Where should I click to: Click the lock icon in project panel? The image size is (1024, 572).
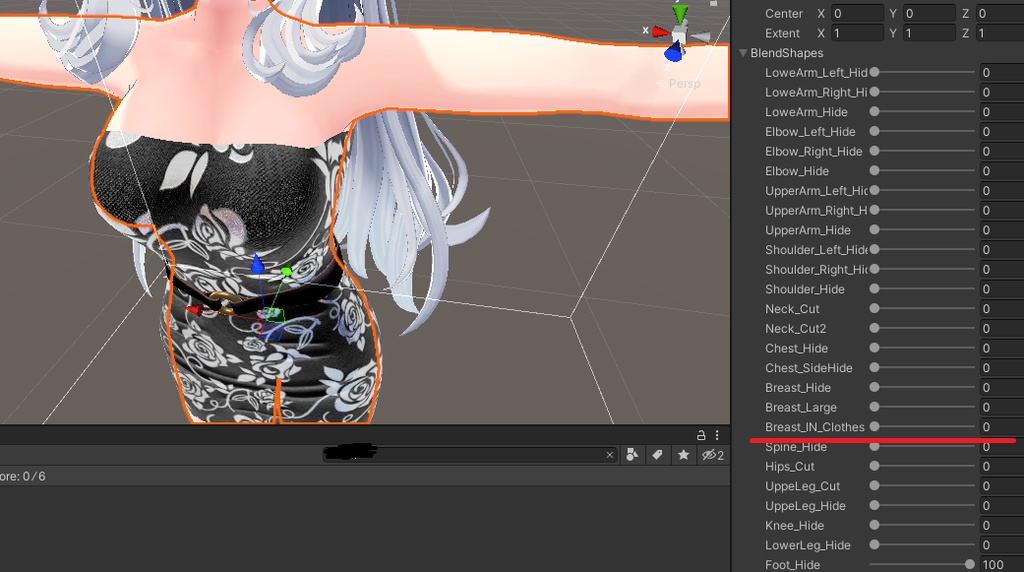tap(701, 435)
